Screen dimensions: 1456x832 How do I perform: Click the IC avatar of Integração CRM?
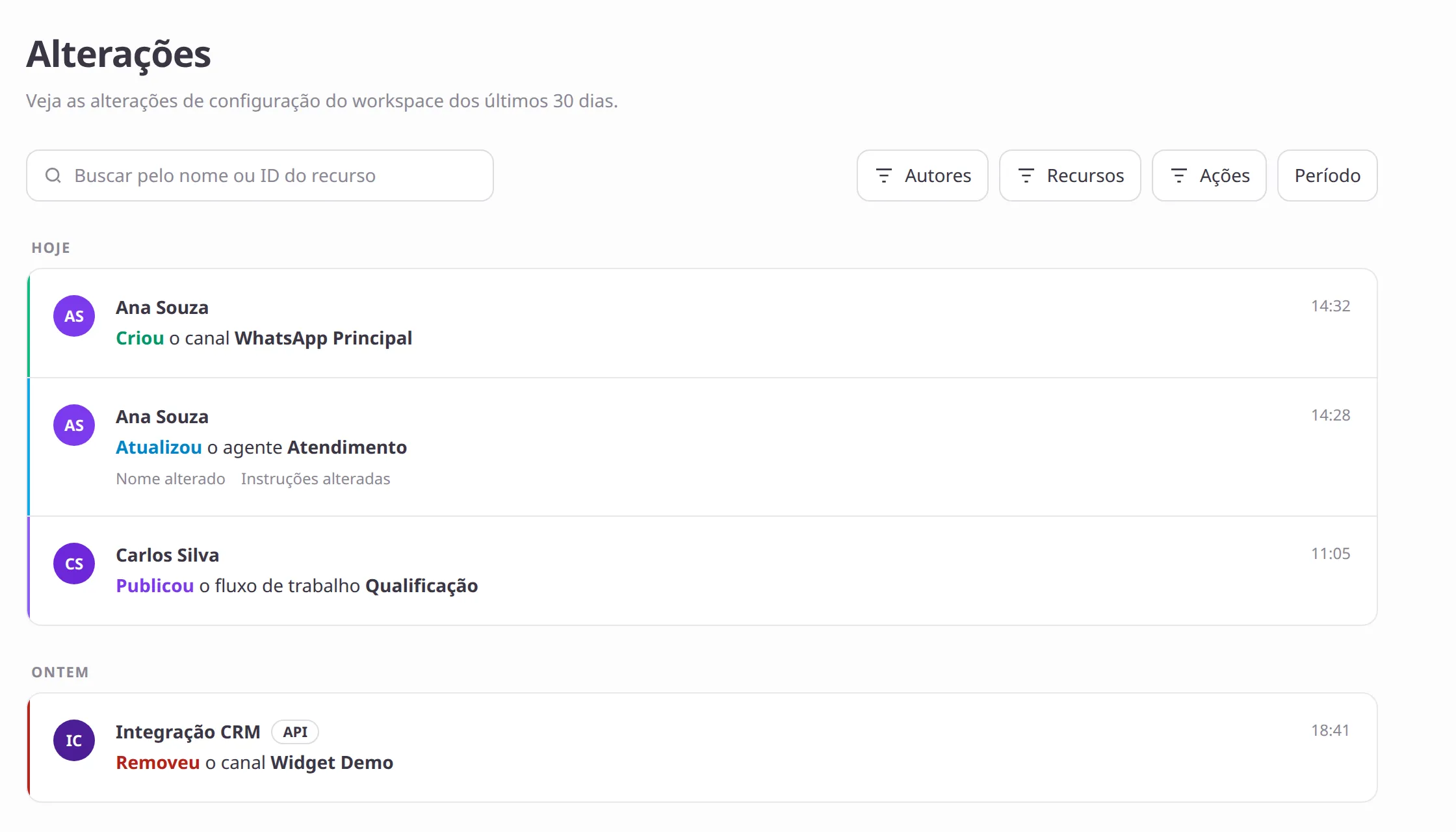74,740
